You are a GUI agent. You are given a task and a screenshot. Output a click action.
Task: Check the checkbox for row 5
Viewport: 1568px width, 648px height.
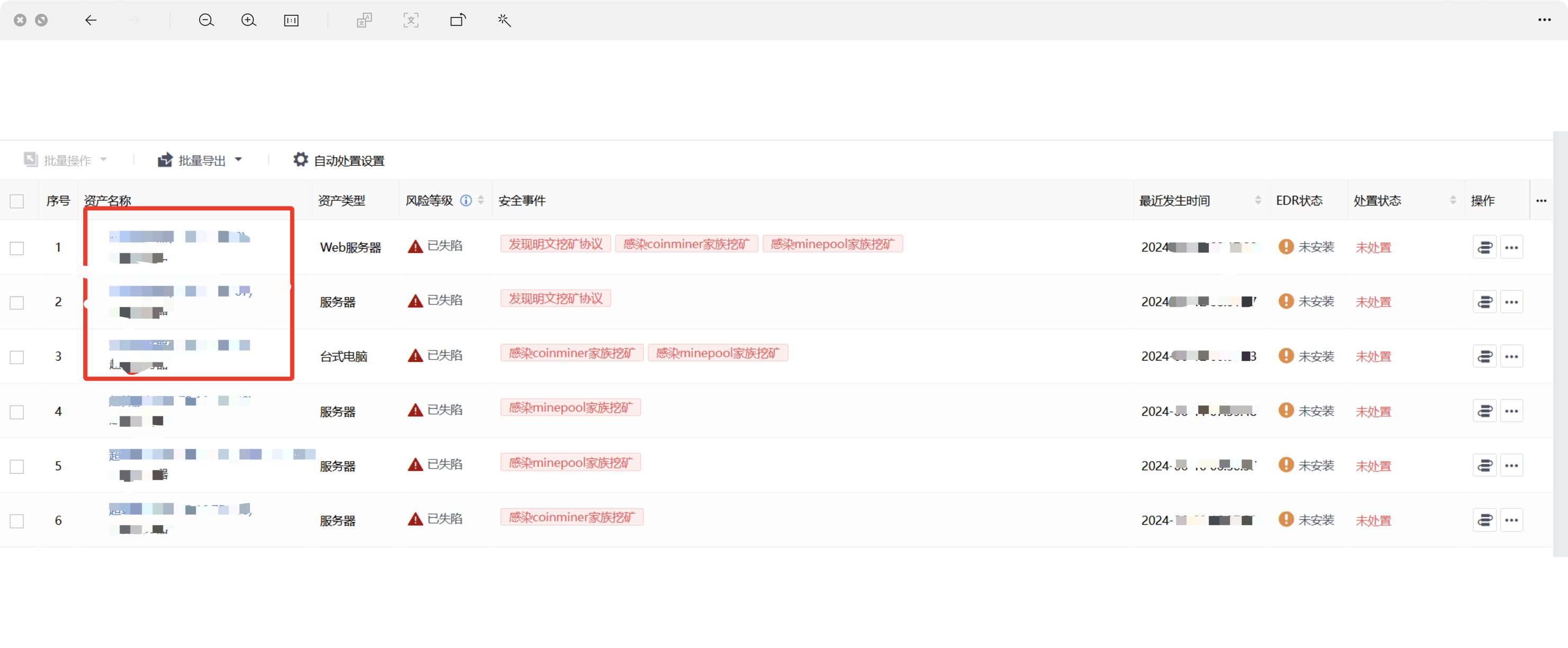[x=17, y=467]
